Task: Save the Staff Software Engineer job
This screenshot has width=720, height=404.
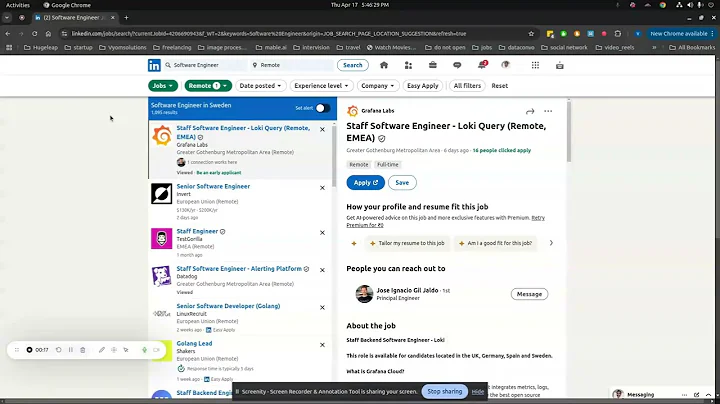Action: point(402,183)
